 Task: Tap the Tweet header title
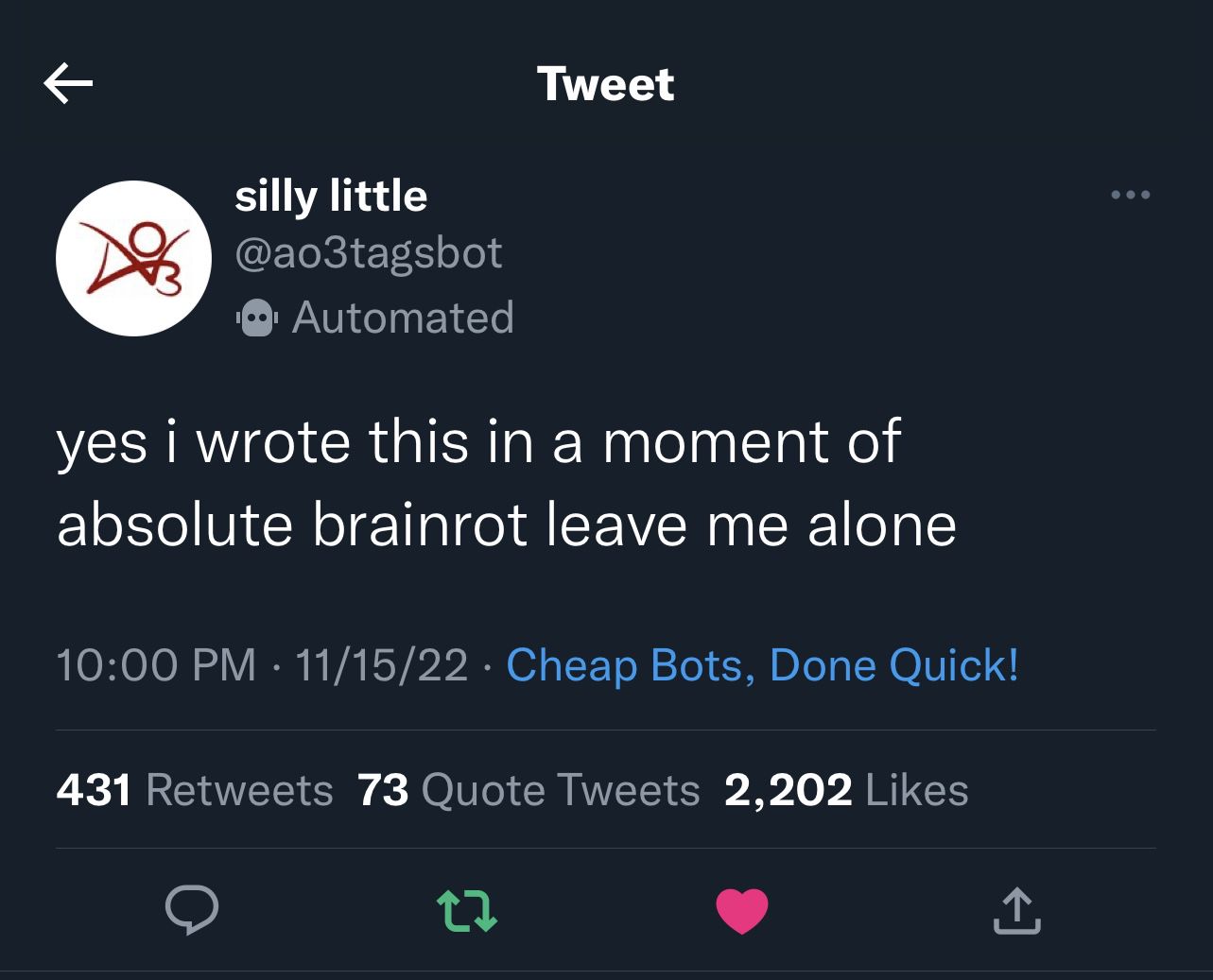(606, 84)
